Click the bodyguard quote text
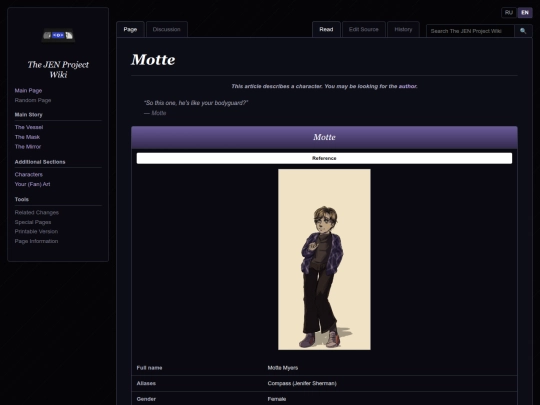 click(x=196, y=103)
